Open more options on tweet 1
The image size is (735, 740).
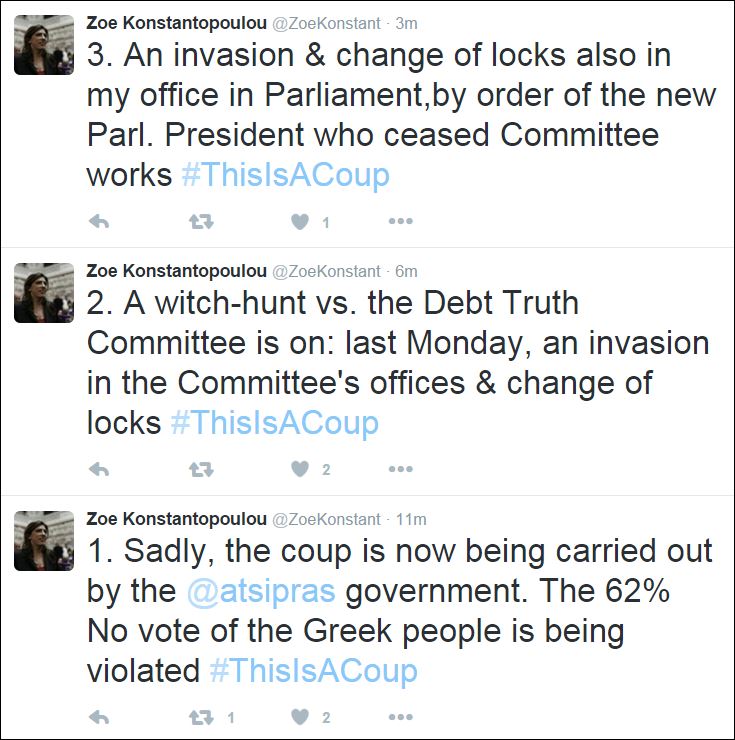tap(400, 717)
